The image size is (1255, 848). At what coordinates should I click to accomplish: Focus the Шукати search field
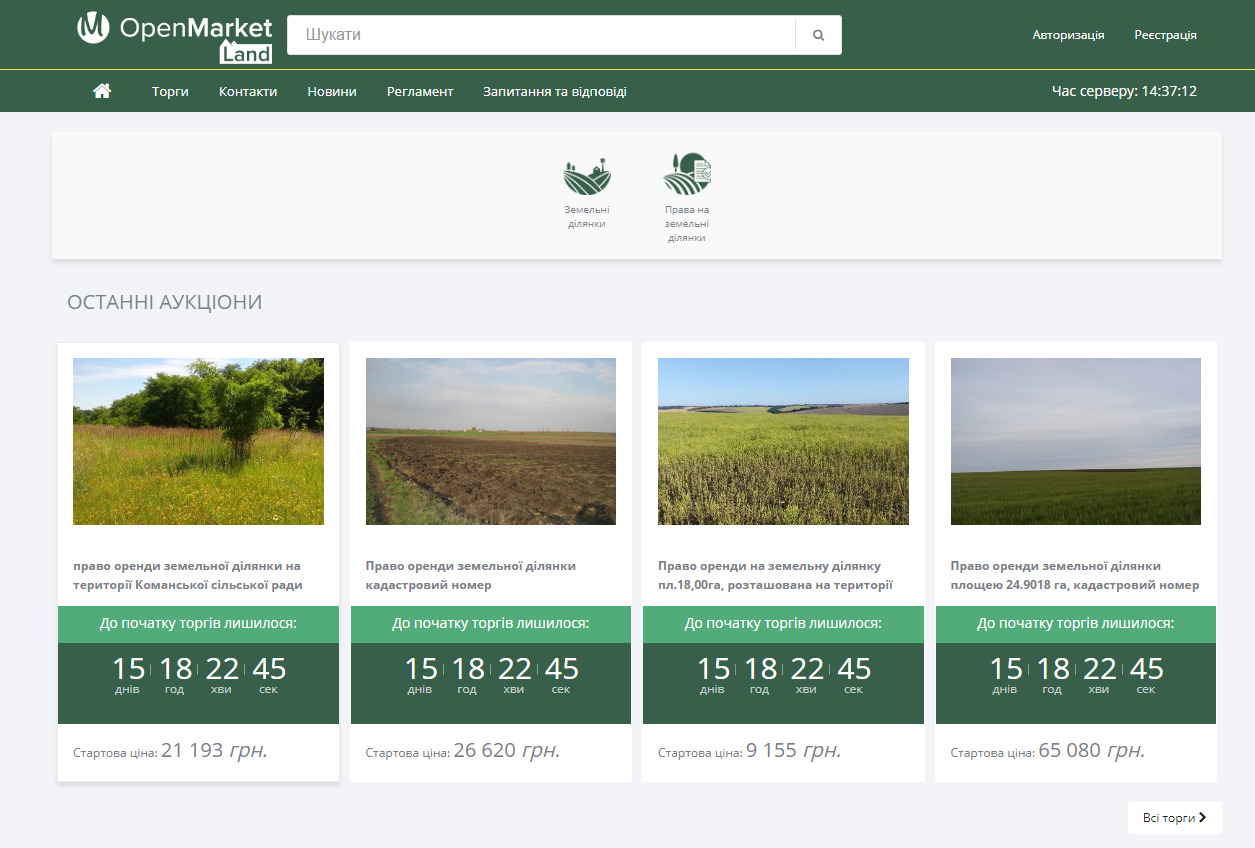point(541,35)
